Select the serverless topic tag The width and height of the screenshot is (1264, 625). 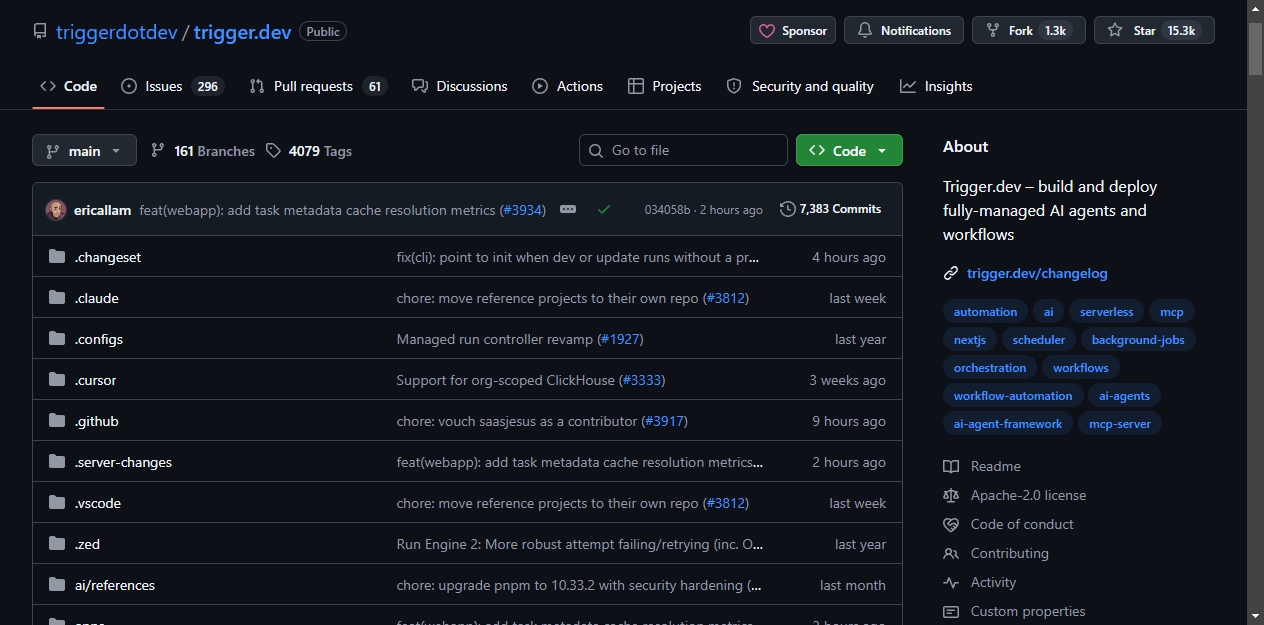pos(1106,312)
